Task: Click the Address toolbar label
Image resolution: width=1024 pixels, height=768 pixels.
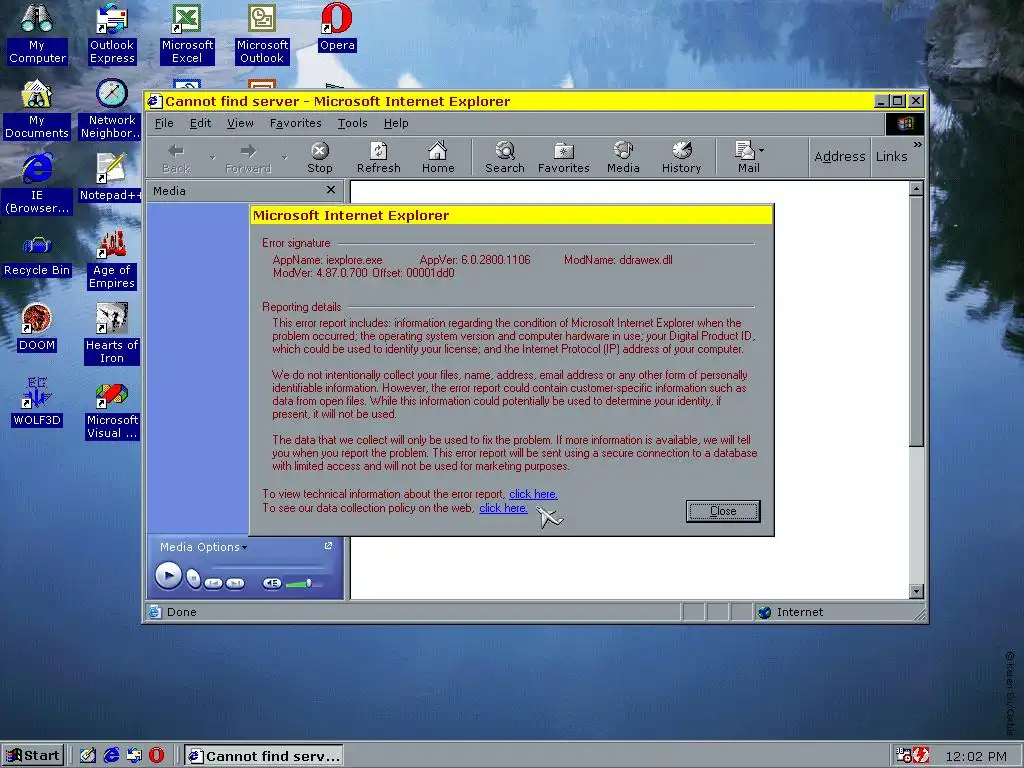Action: point(840,157)
